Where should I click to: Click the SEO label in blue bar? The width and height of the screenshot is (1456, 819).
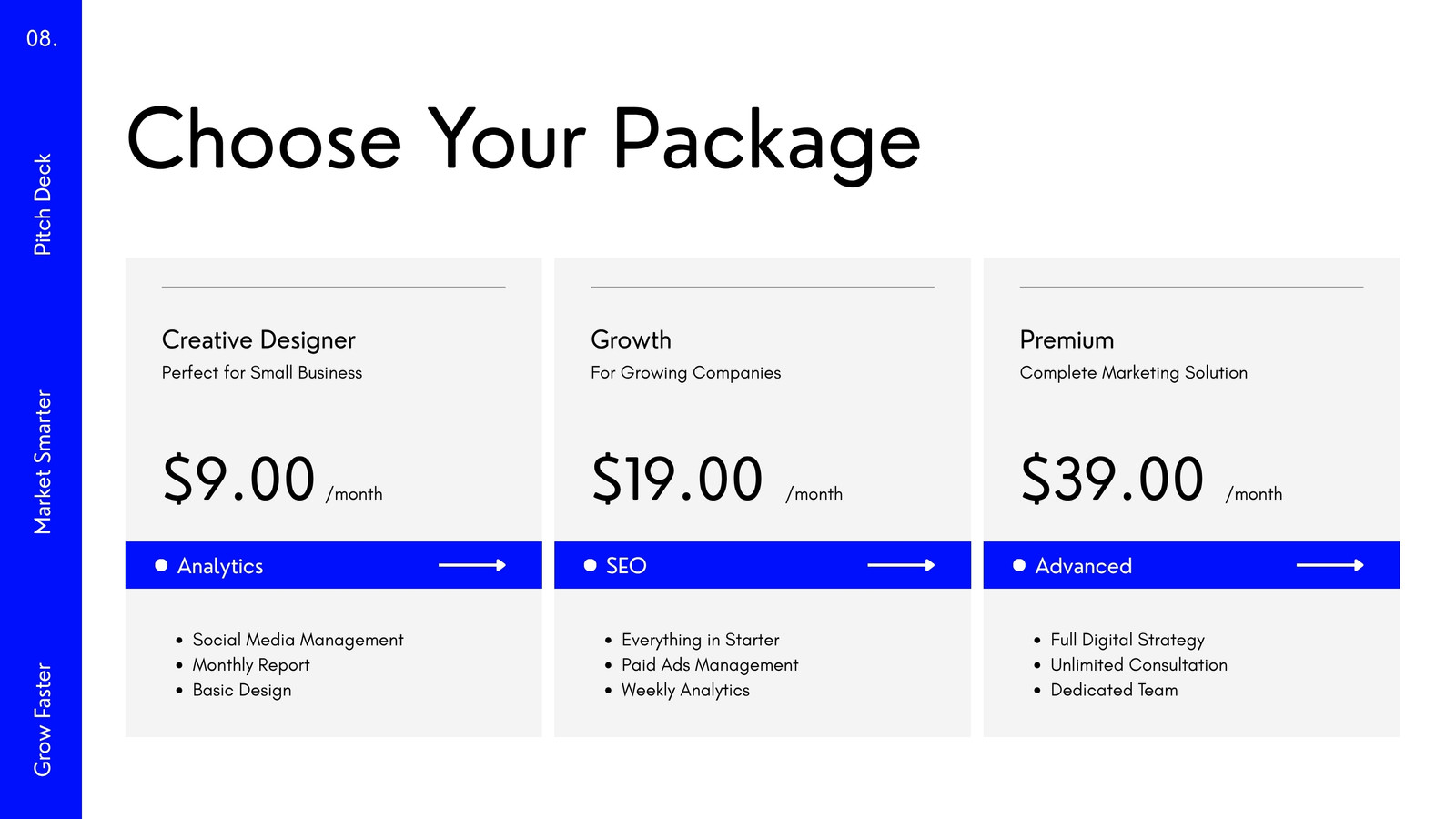626,566
